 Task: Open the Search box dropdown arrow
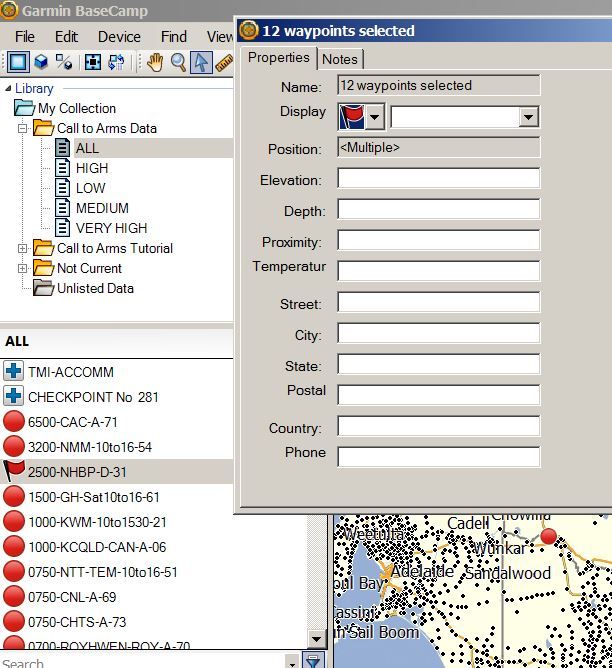click(x=292, y=663)
